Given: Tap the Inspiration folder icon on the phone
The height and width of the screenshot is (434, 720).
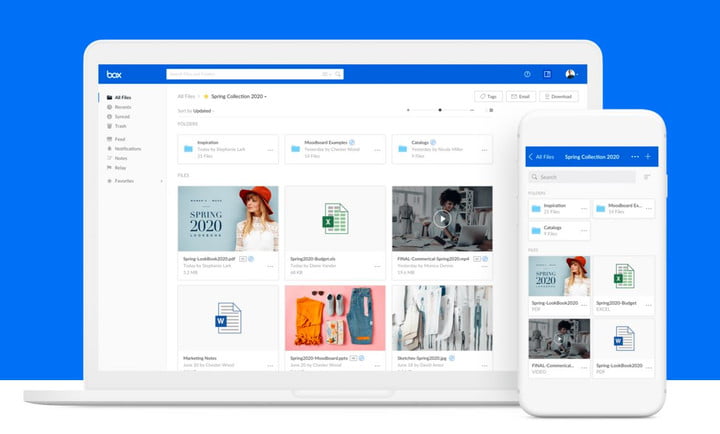Looking at the screenshot, I should pyautogui.click(x=536, y=209).
